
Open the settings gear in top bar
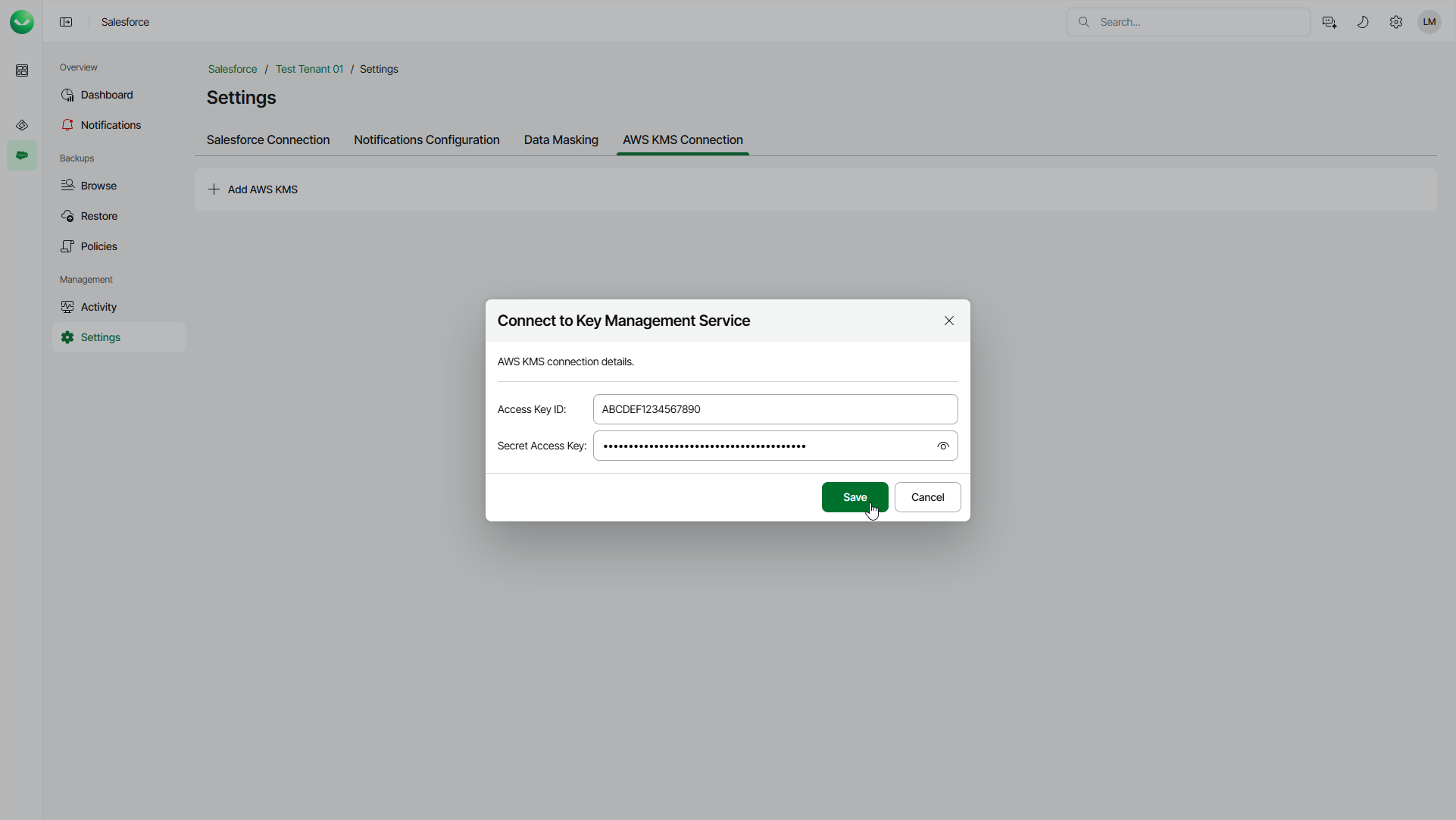1395,22
